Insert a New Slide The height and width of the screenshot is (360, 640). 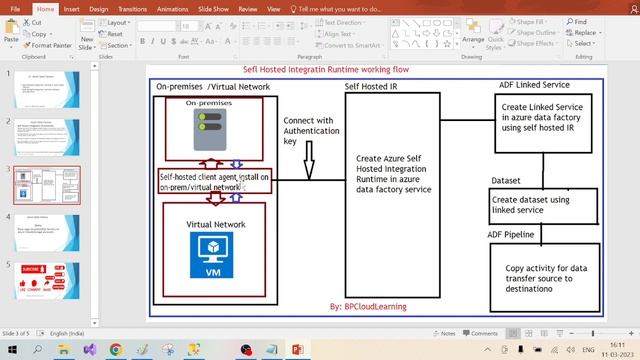click(87, 35)
